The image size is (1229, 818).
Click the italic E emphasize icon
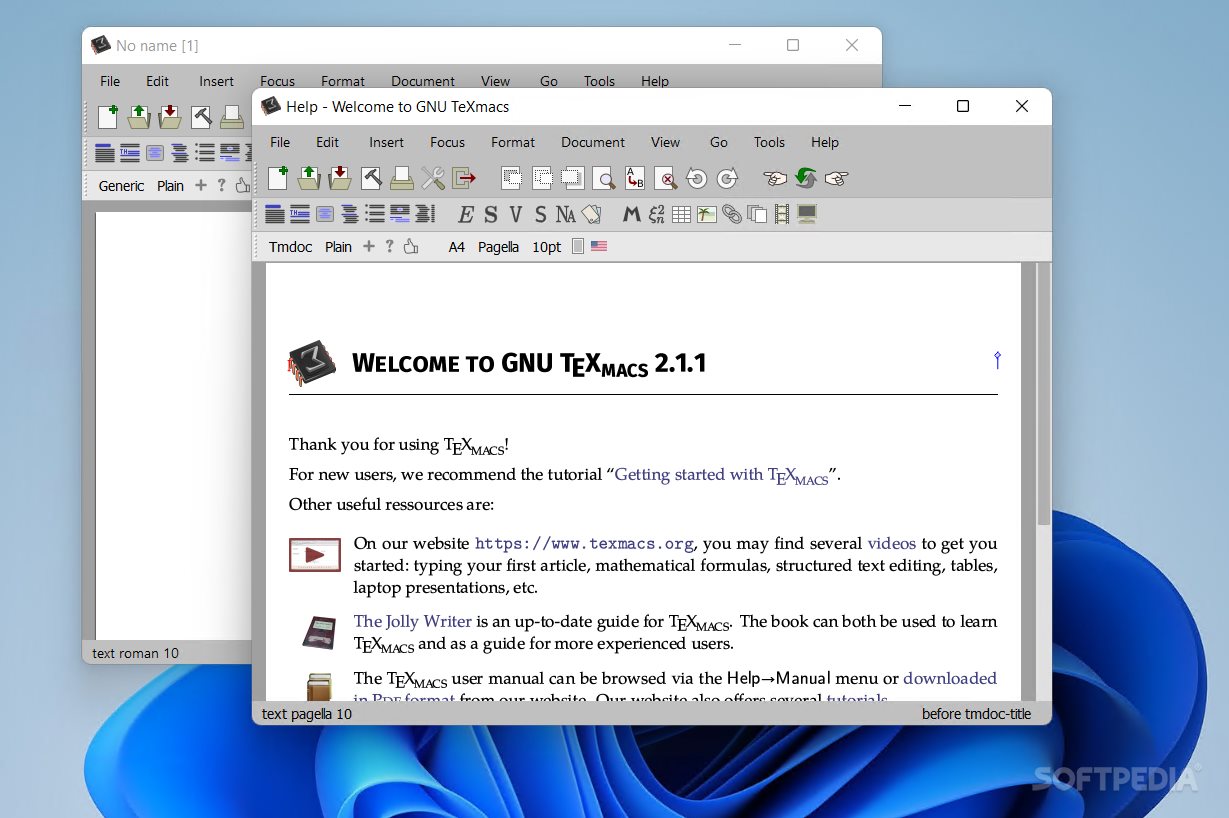[x=465, y=214]
